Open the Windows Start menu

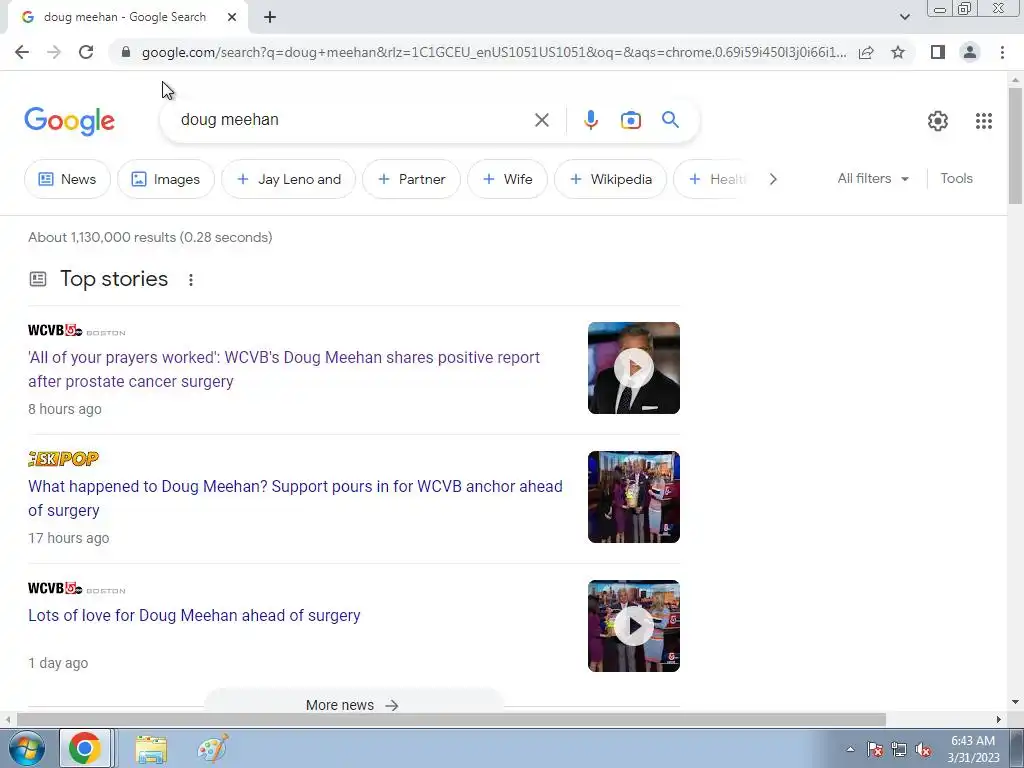tap(26, 748)
